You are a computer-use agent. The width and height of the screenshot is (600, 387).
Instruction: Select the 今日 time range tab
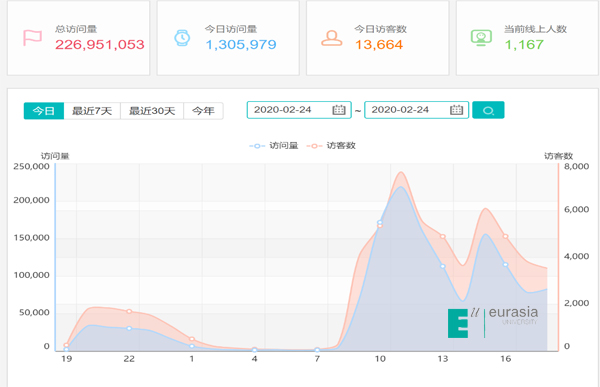point(44,111)
